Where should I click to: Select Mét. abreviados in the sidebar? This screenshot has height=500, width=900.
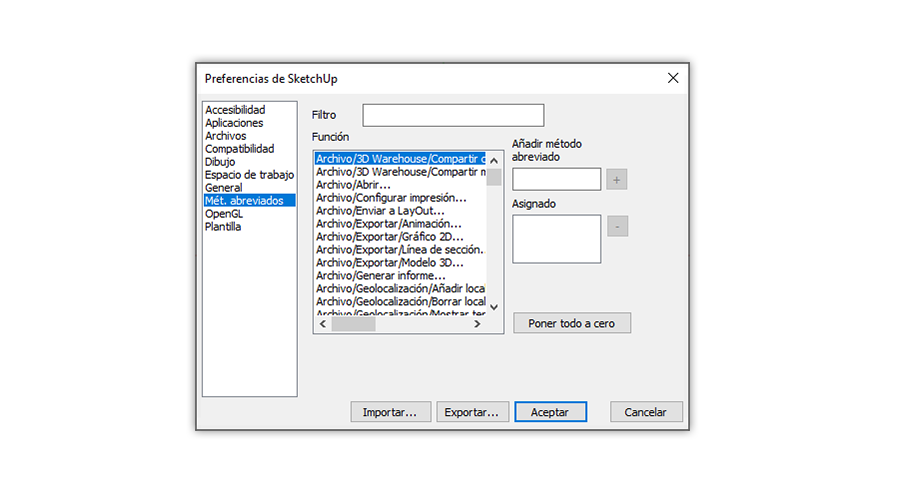250,200
